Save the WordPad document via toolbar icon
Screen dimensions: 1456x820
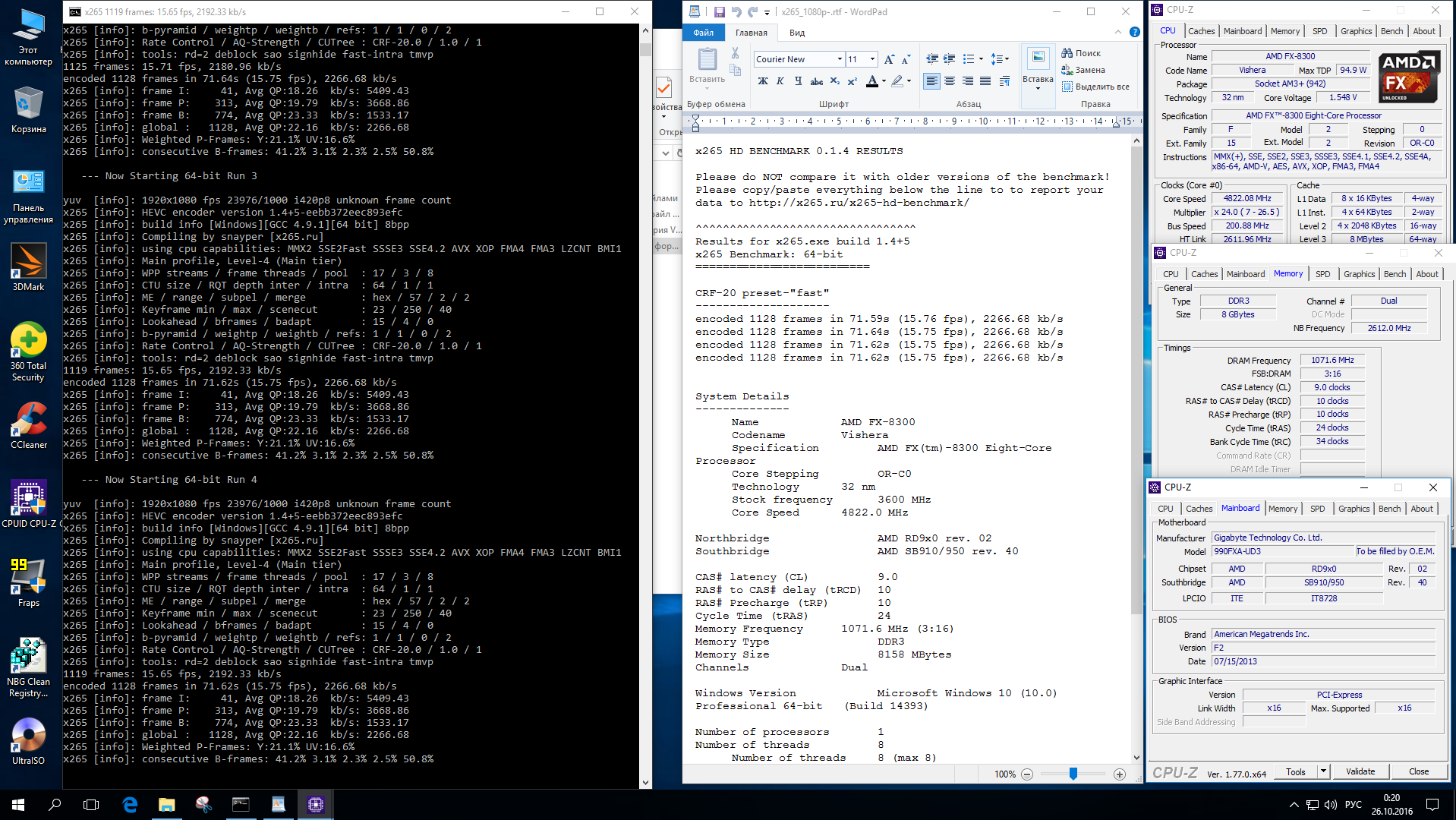(x=719, y=11)
